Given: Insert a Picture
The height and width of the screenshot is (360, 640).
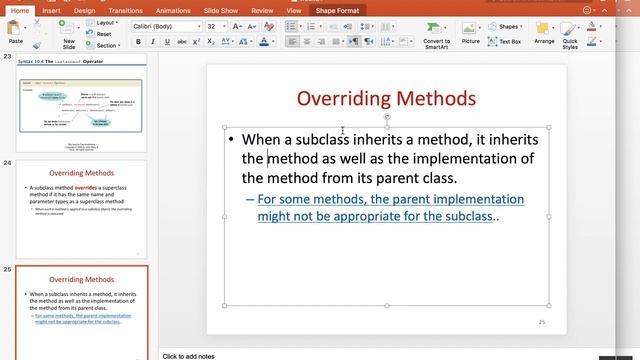Looking at the screenshot, I should click(470, 33).
